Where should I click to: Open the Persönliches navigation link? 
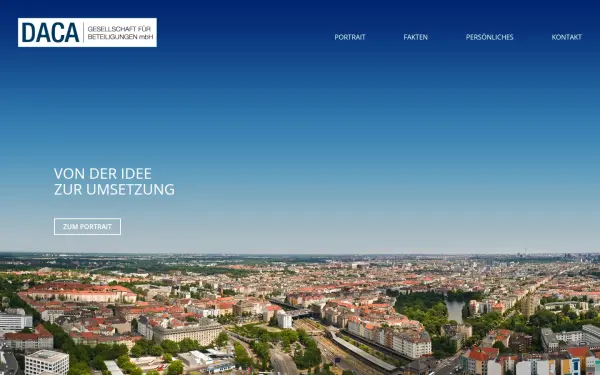coord(489,37)
